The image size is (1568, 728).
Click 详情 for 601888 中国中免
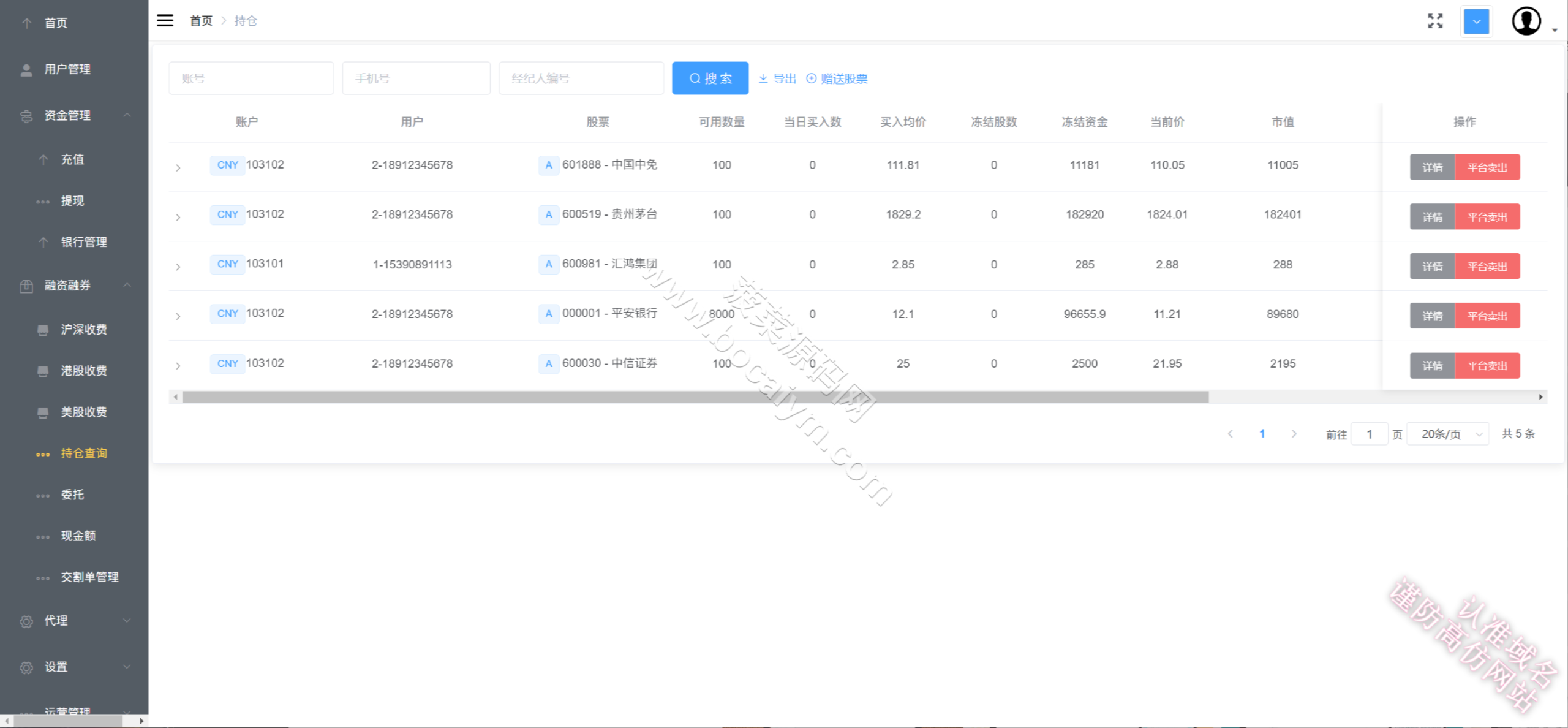pos(1432,167)
